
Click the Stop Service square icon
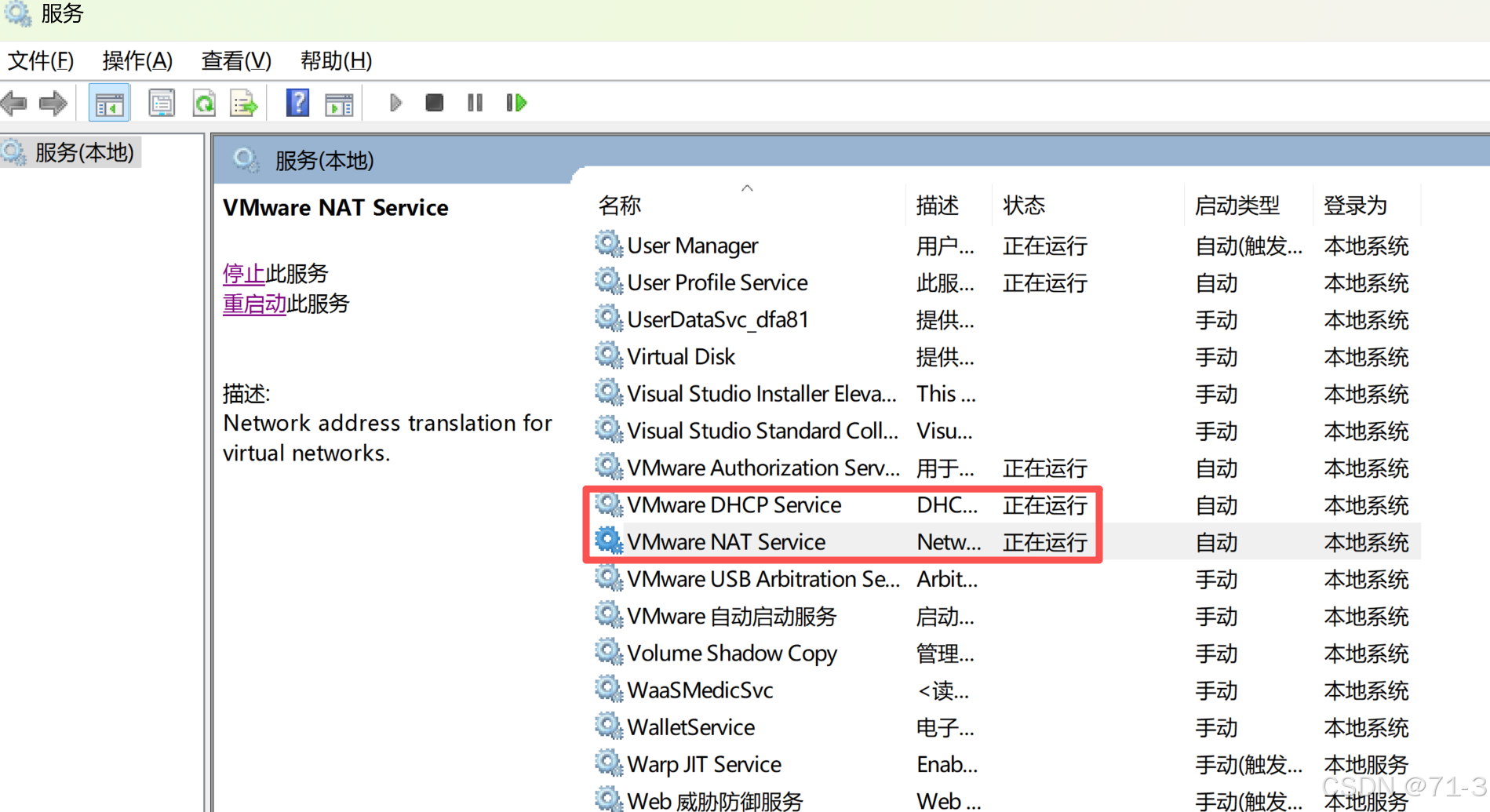click(434, 103)
